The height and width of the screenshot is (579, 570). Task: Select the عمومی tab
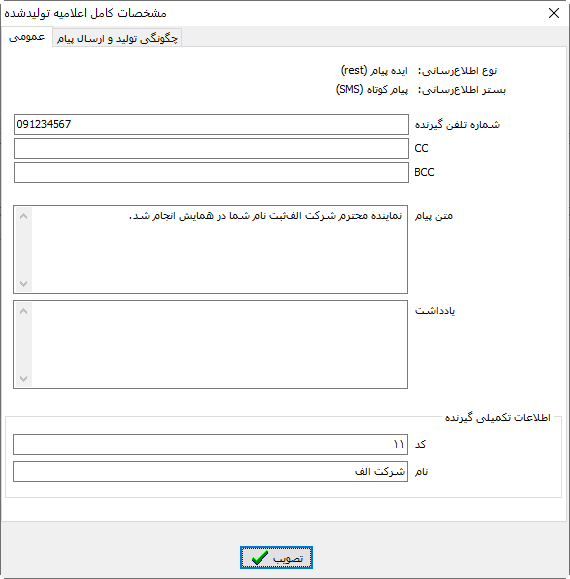point(27,37)
